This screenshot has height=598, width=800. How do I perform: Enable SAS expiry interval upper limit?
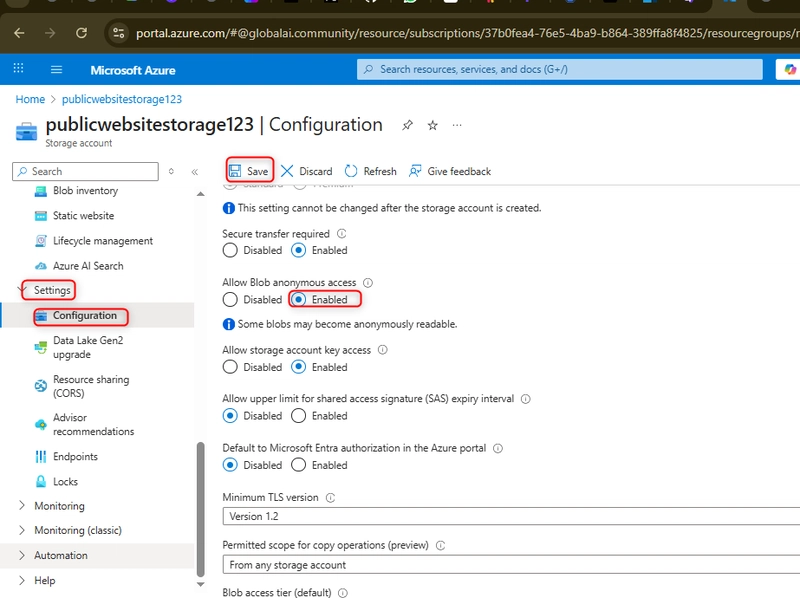coord(298,416)
